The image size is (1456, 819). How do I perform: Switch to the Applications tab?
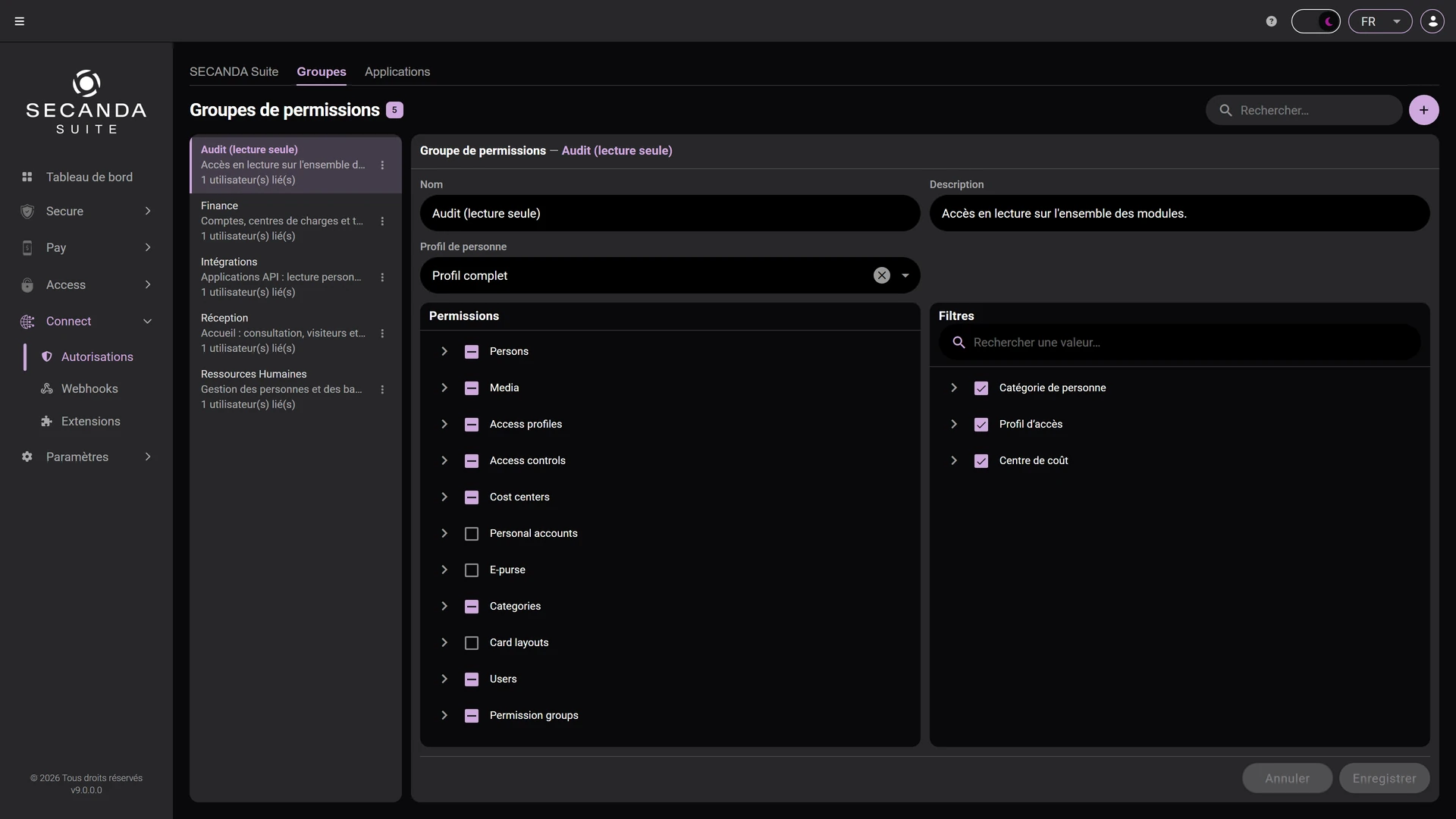pos(397,72)
